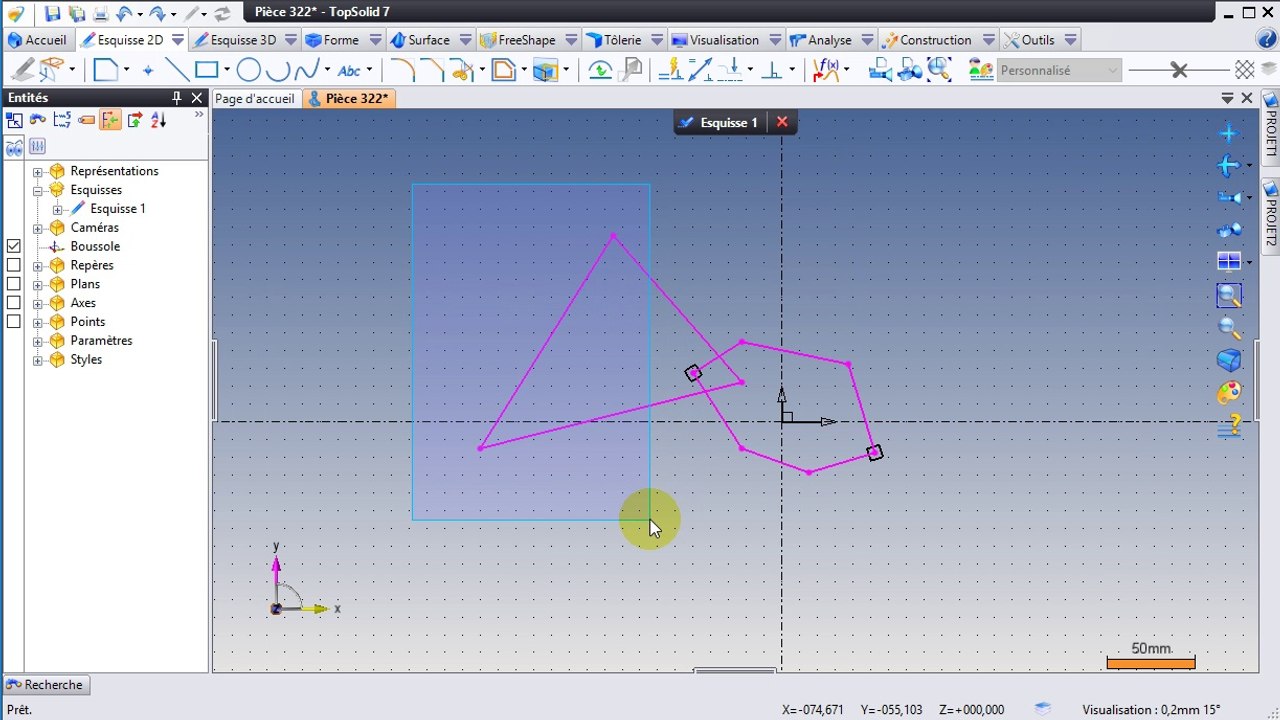
Task: Click the Recherche button at bottom left
Action: tap(46, 685)
